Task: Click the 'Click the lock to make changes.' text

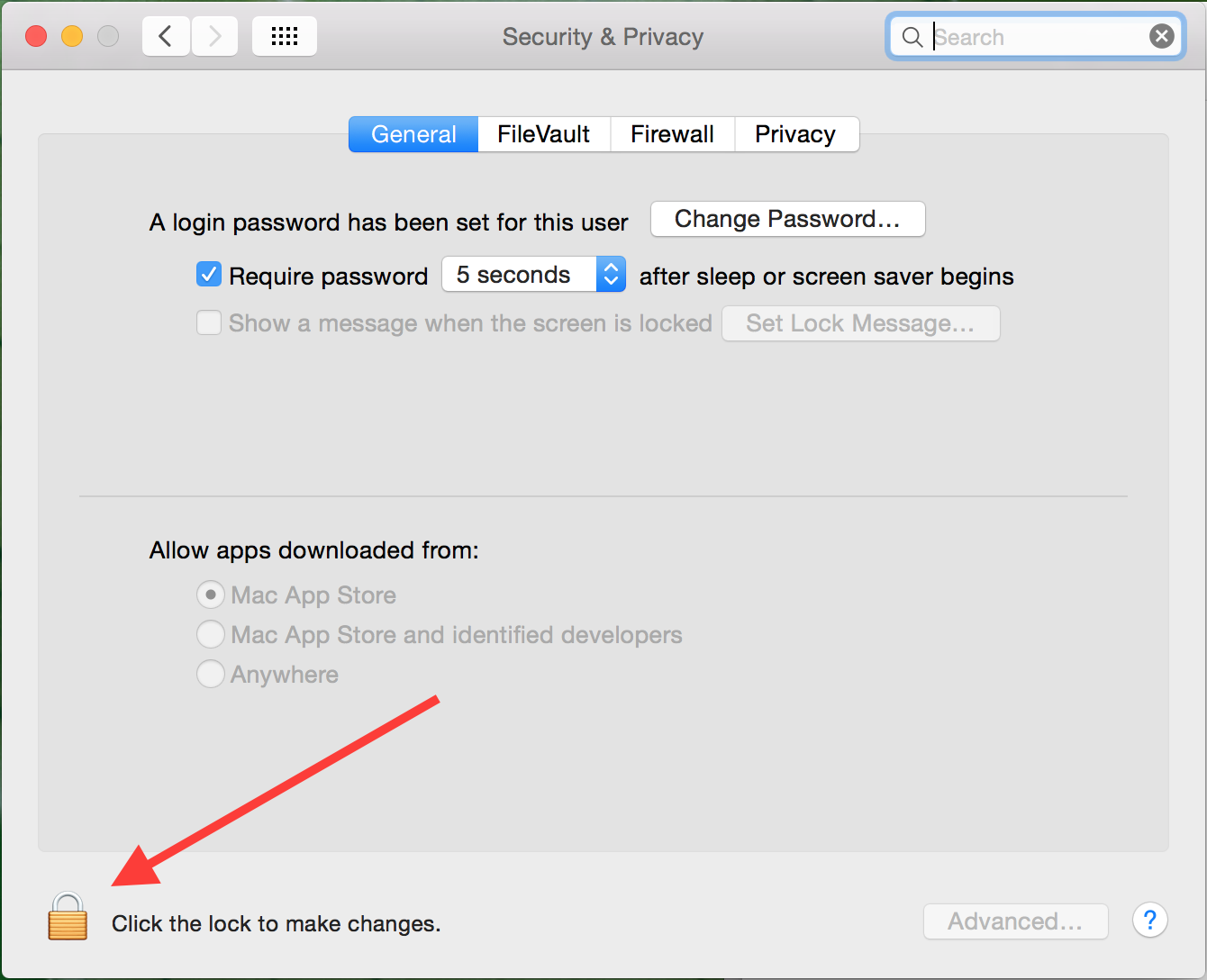Action: pos(277,923)
